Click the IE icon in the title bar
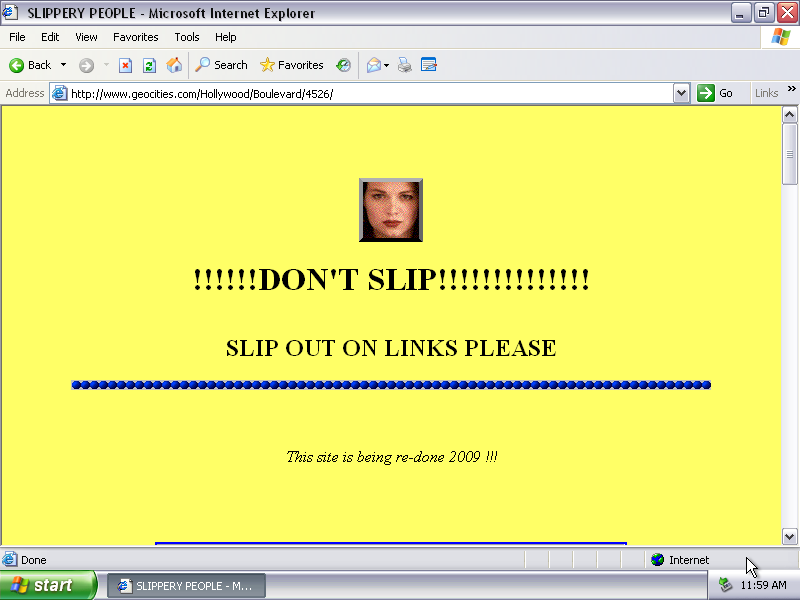This screenshot has height=600, width=800. [x=10, y=12]
